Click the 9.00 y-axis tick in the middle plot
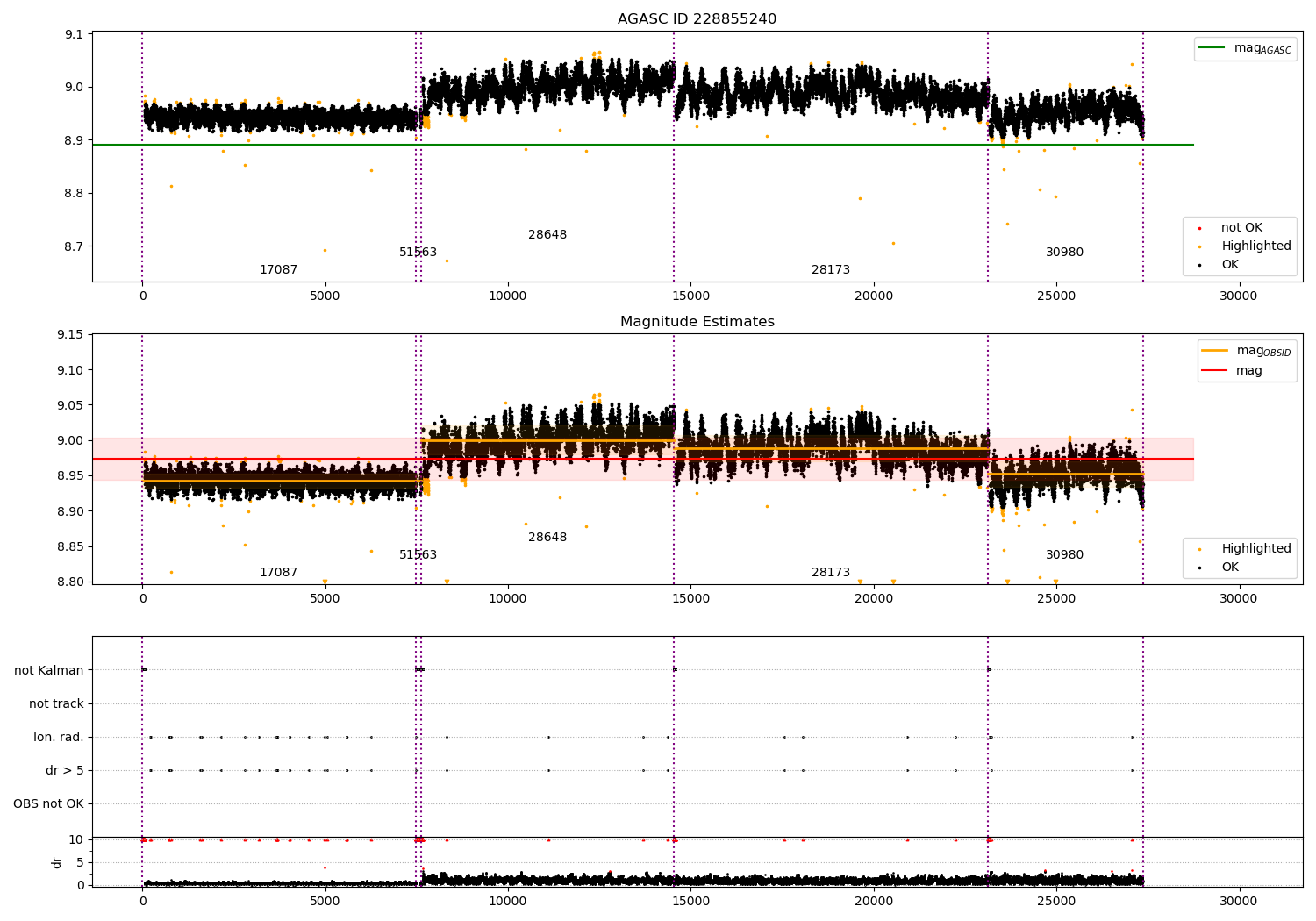This screenshot has width=1316, height=921. (70, 441)
